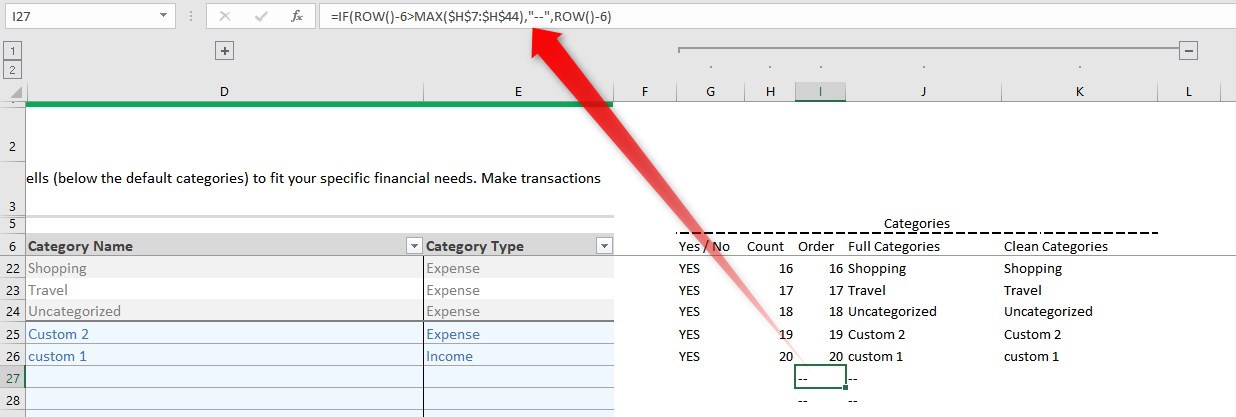Select column K header

(x=1080, y=91)
